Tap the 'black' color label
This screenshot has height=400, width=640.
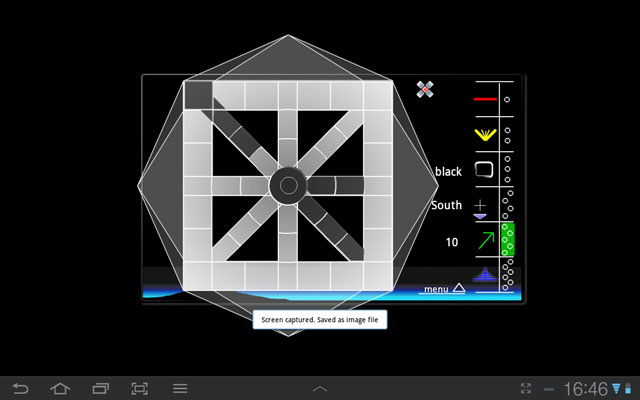[x=448, y=171]
